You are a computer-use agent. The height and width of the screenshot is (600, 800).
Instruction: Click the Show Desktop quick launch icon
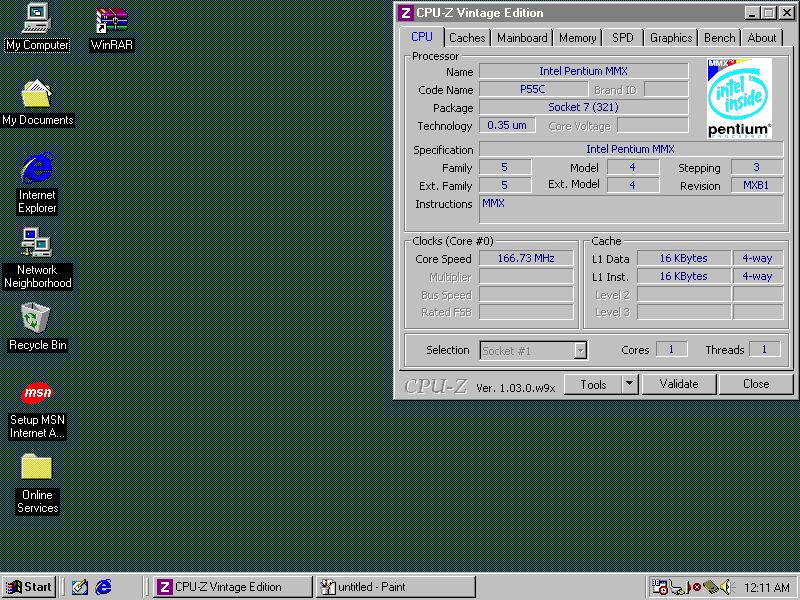click(x=80, y=587)
